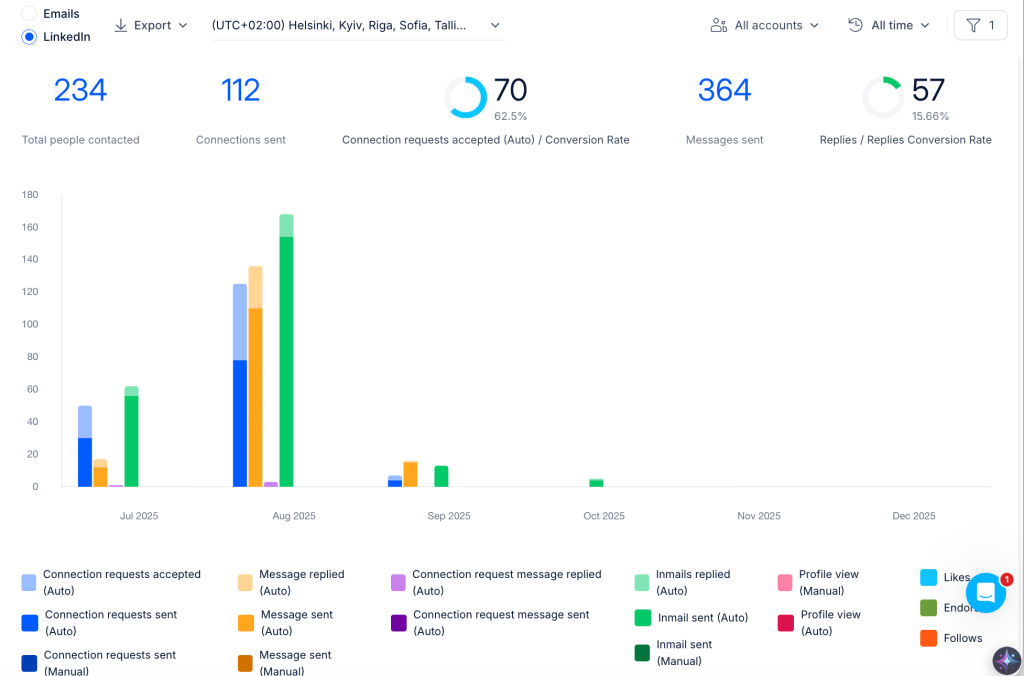Open the chat support bubble

pyautogui.click(x=985, y=592)
